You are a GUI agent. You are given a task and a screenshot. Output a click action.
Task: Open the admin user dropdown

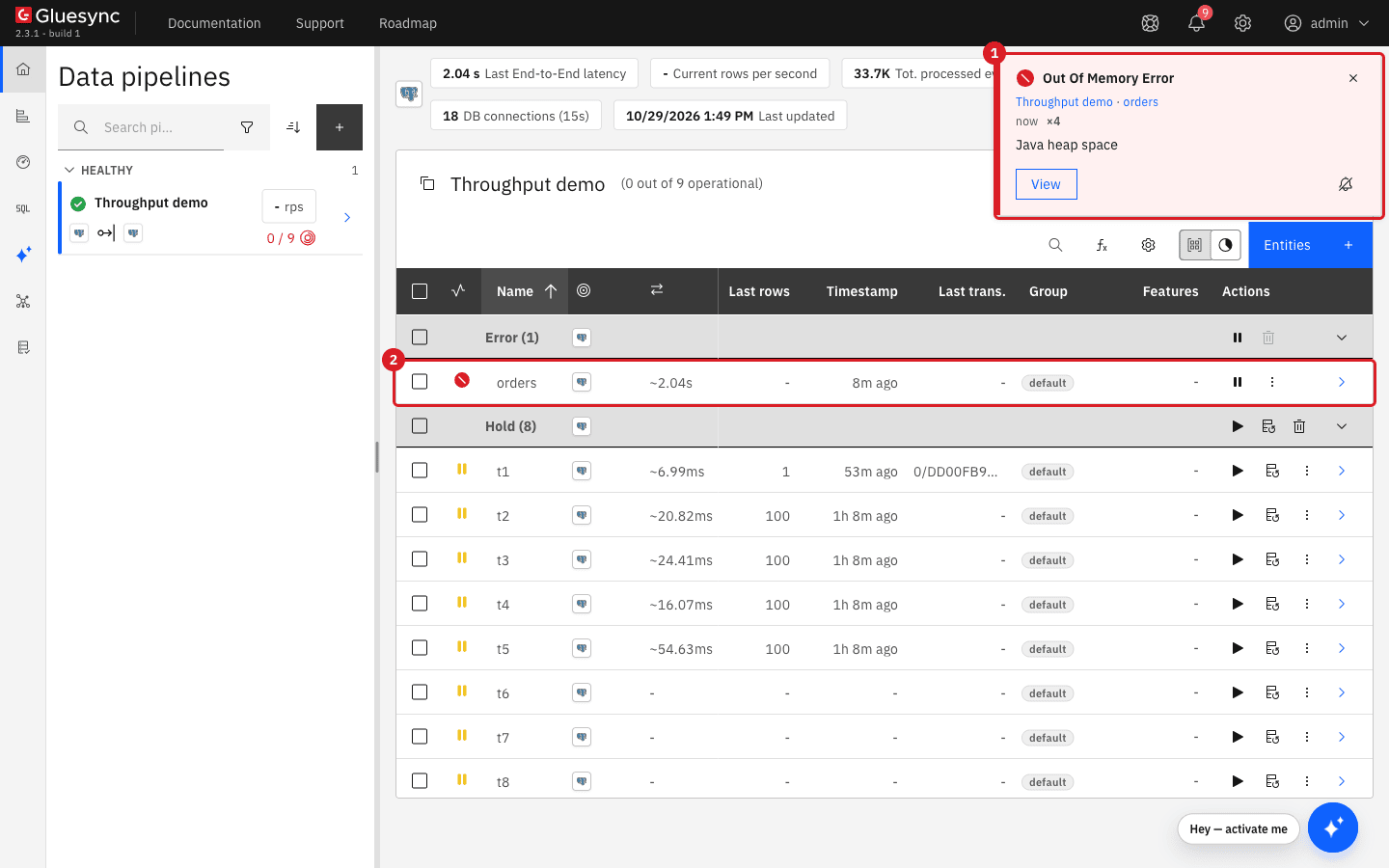(1327, 23)
